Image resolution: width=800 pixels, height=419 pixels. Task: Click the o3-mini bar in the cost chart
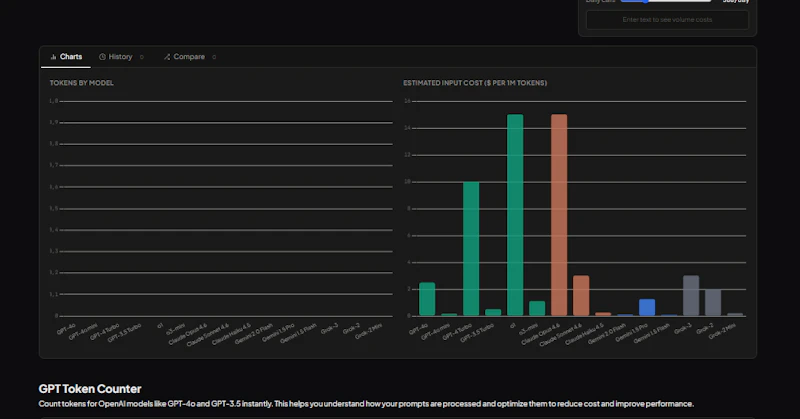pyautogui.click(x=537, y=308)
